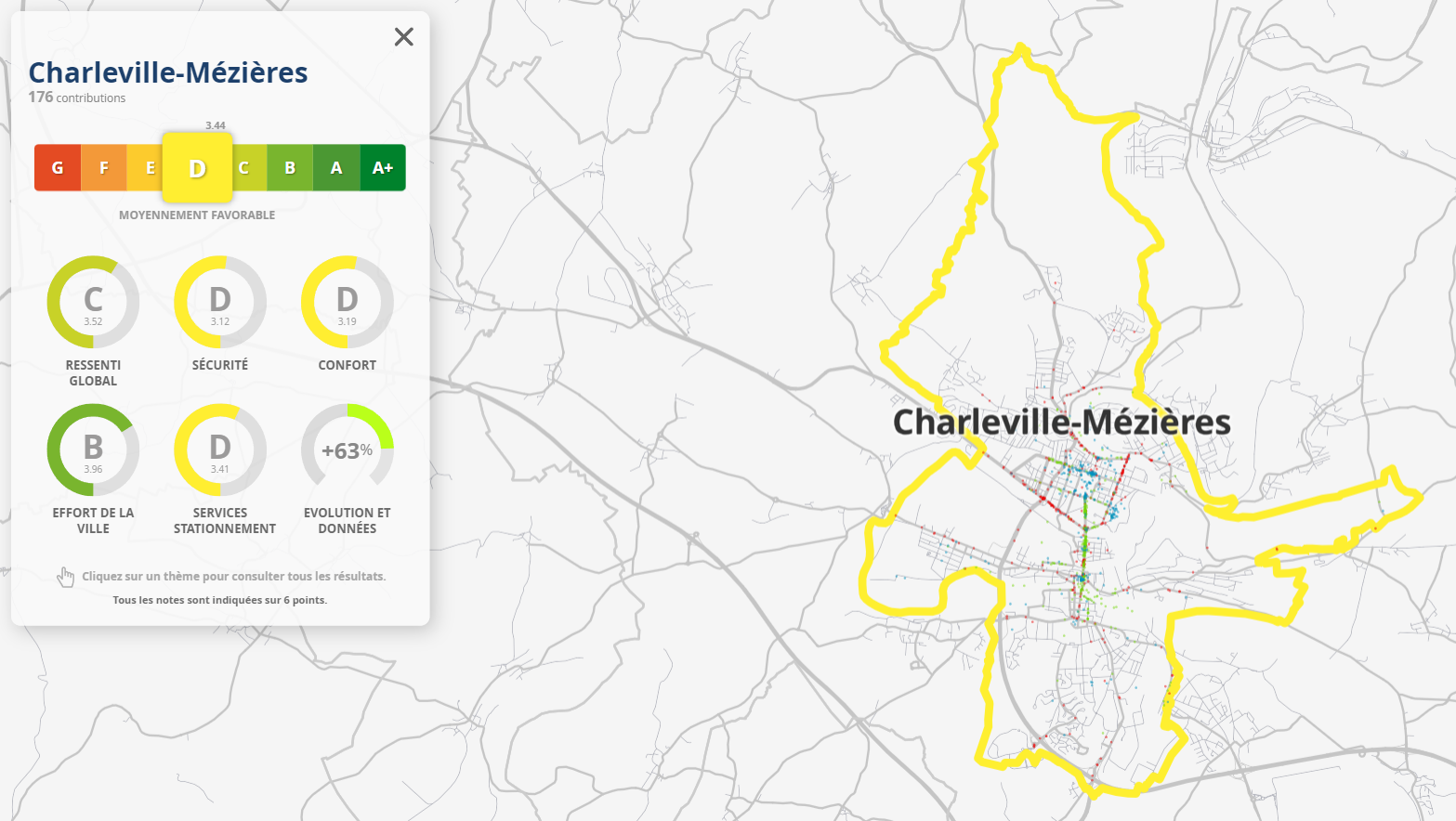This screenshot has height=821, width=1456.
Task: Open the Ressenti Global score gauge
Action: tap(93, 302)
